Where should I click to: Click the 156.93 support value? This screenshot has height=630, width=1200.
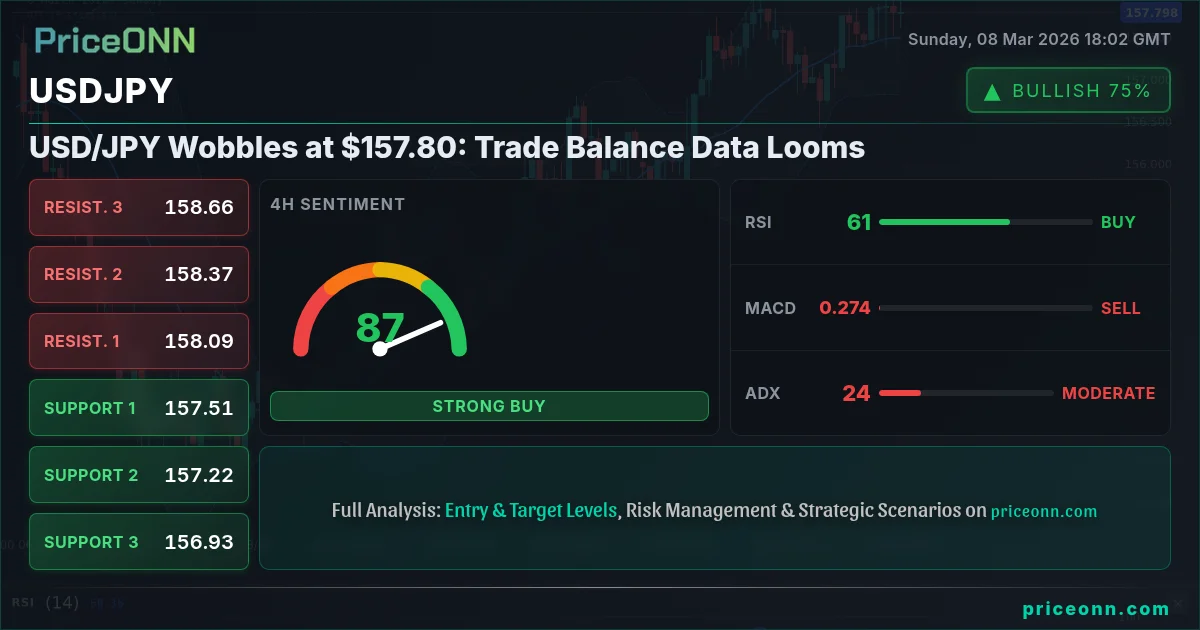tap(199, 542)
